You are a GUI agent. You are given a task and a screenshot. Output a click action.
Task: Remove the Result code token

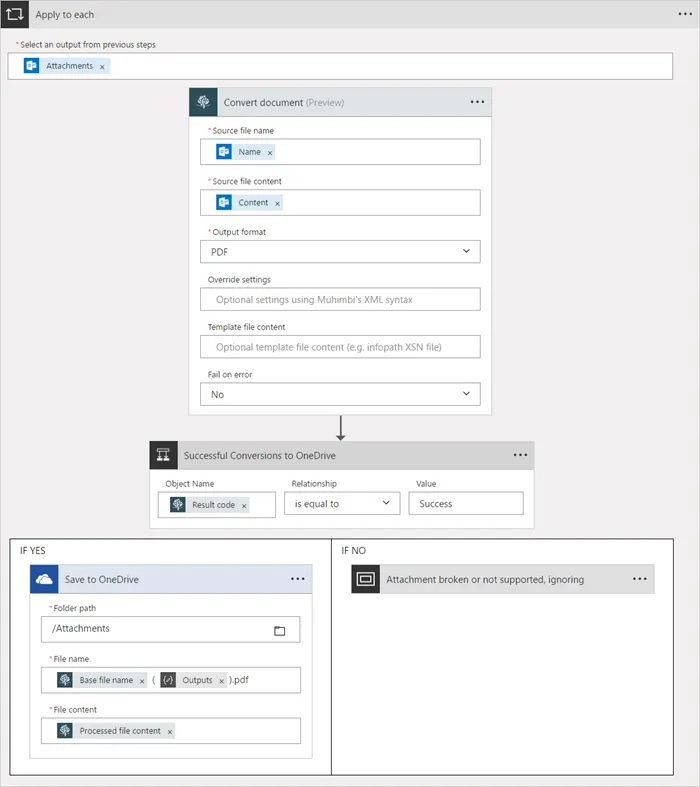tap(244, 505)
